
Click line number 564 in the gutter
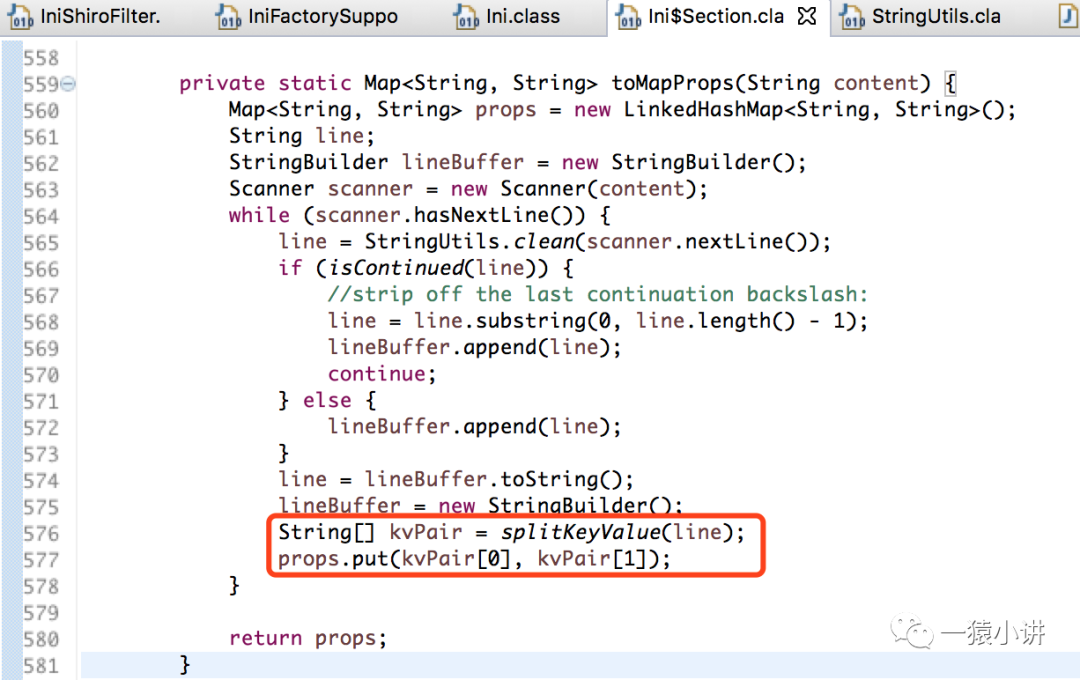(41, 216)
